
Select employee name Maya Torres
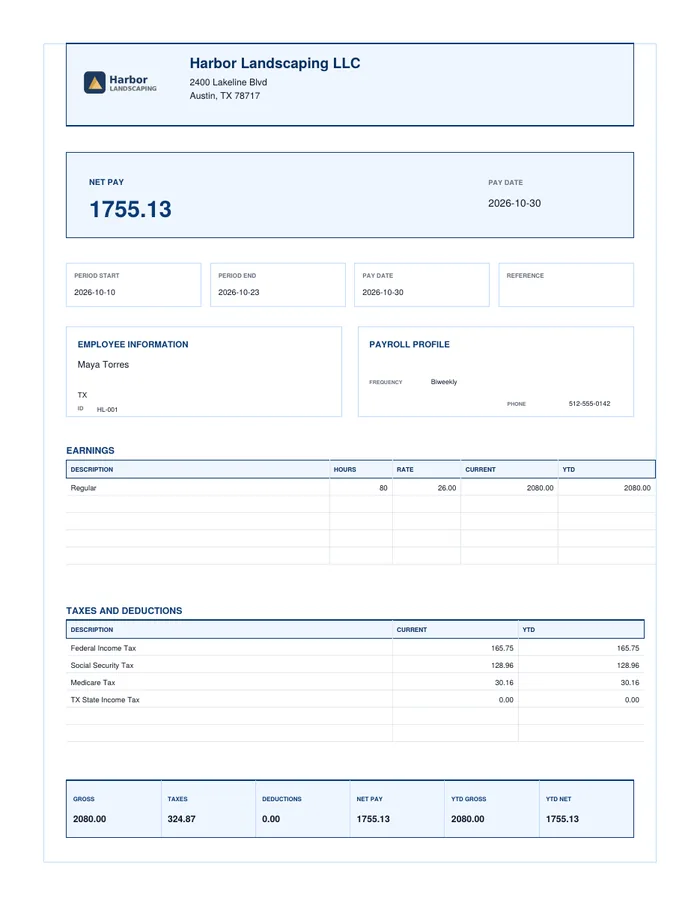103,365
